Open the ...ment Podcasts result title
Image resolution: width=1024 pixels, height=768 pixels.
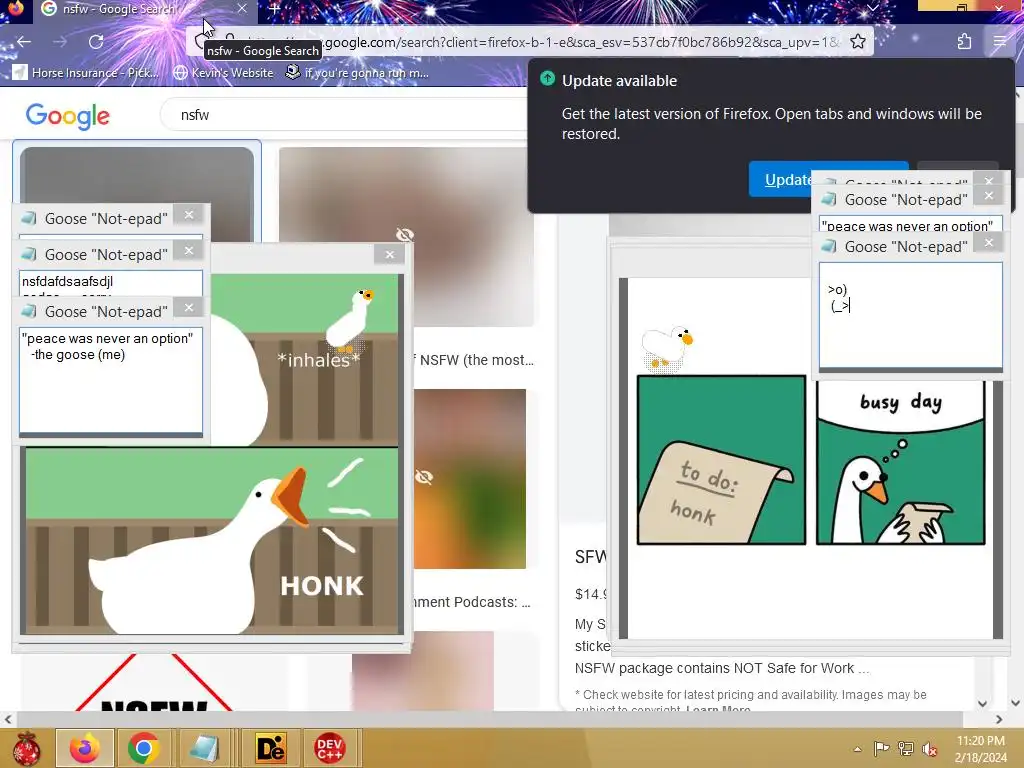pos(472,602)
